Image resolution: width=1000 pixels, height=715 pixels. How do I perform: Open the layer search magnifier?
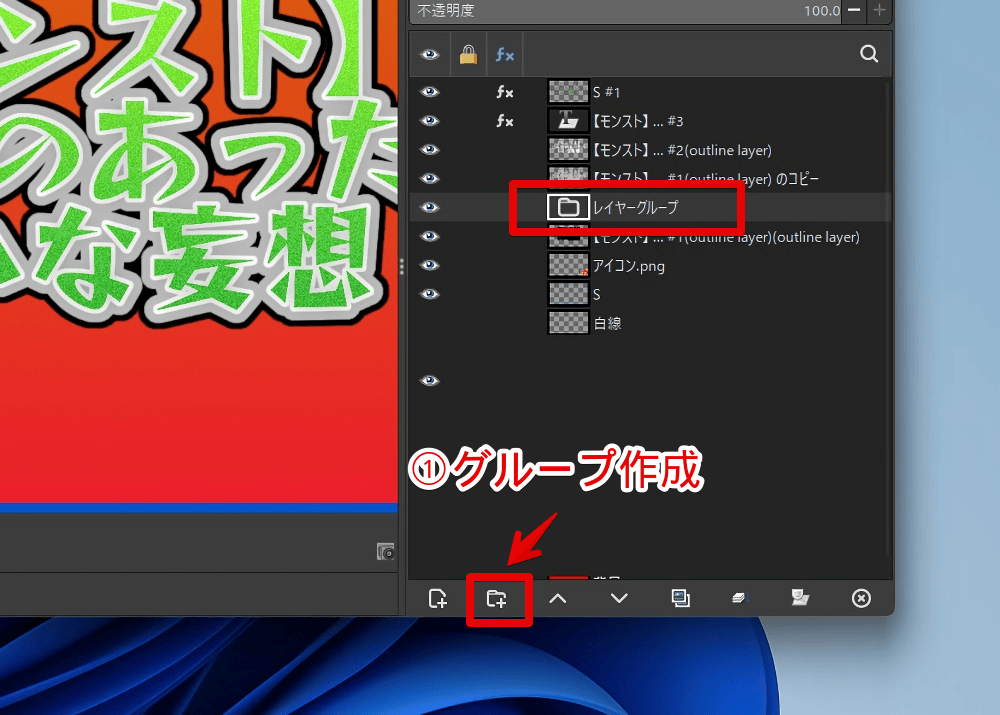pos(869,55)
